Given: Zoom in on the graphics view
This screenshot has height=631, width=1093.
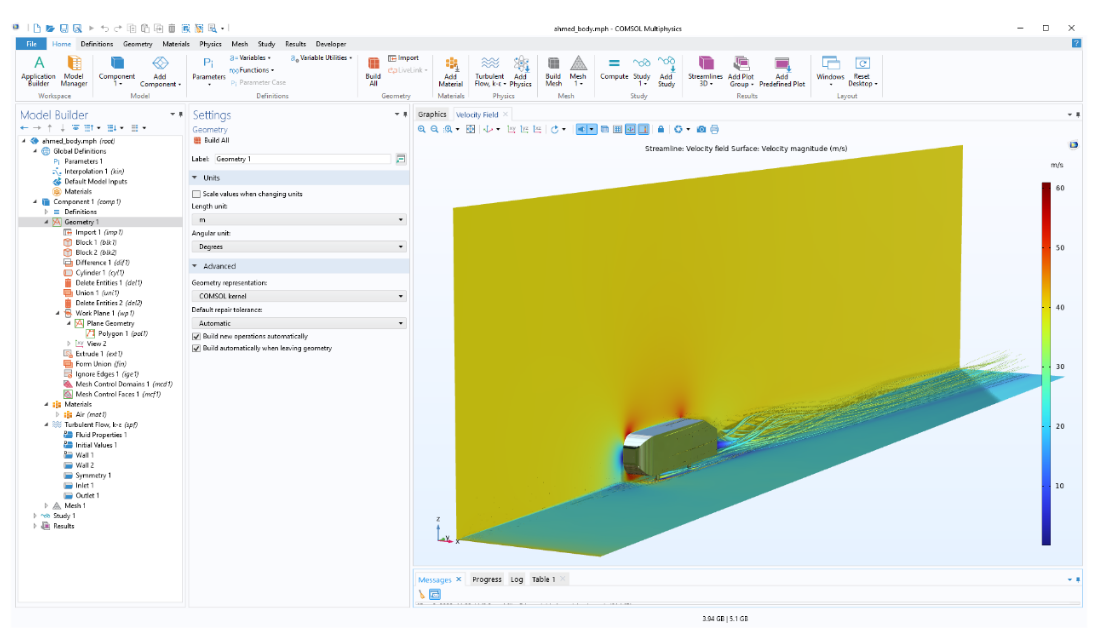Looking at the screenshot, I should 422,129.
